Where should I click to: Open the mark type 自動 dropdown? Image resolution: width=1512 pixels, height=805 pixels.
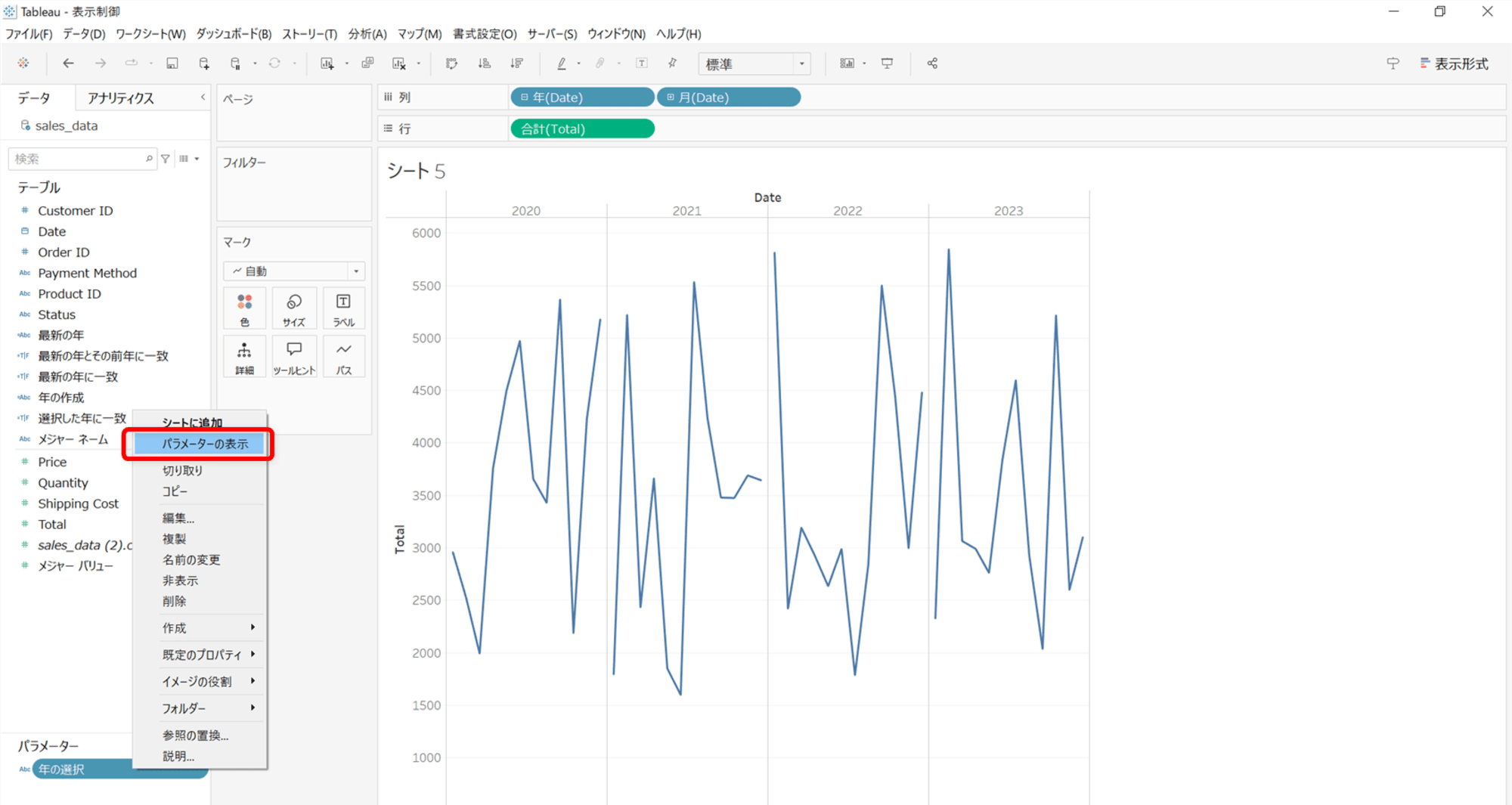[x=294, y=271]
